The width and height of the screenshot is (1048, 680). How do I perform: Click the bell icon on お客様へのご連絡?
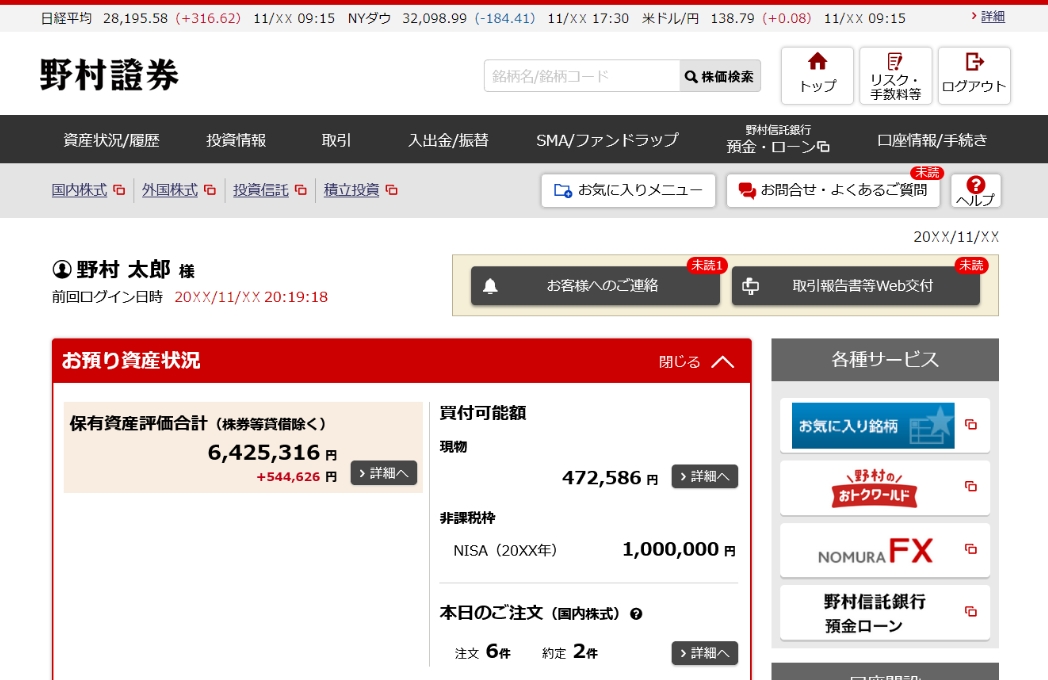point(490,286)
